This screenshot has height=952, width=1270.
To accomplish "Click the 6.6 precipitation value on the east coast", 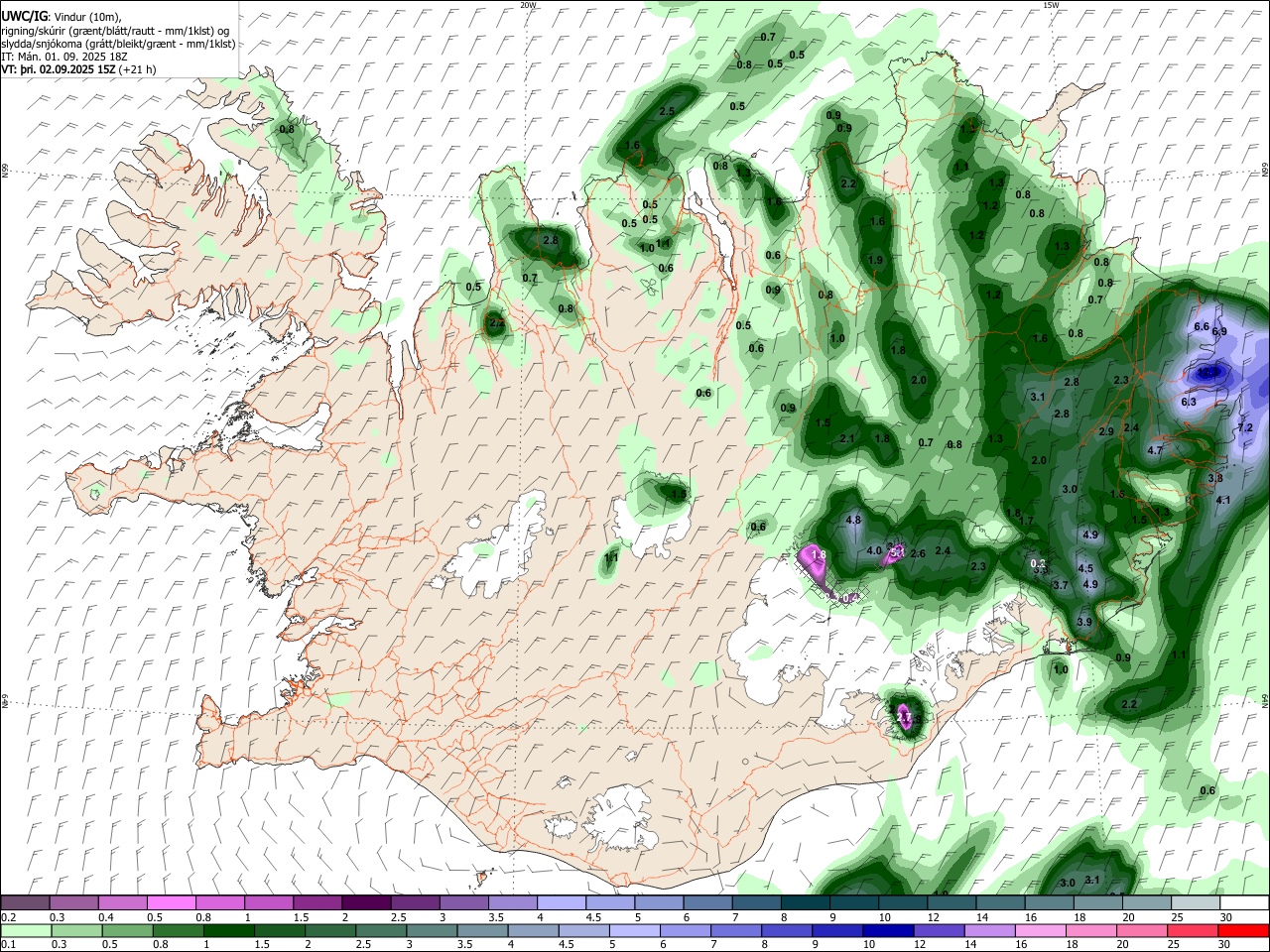I will pyautogui.click(x=1202, y=326).
